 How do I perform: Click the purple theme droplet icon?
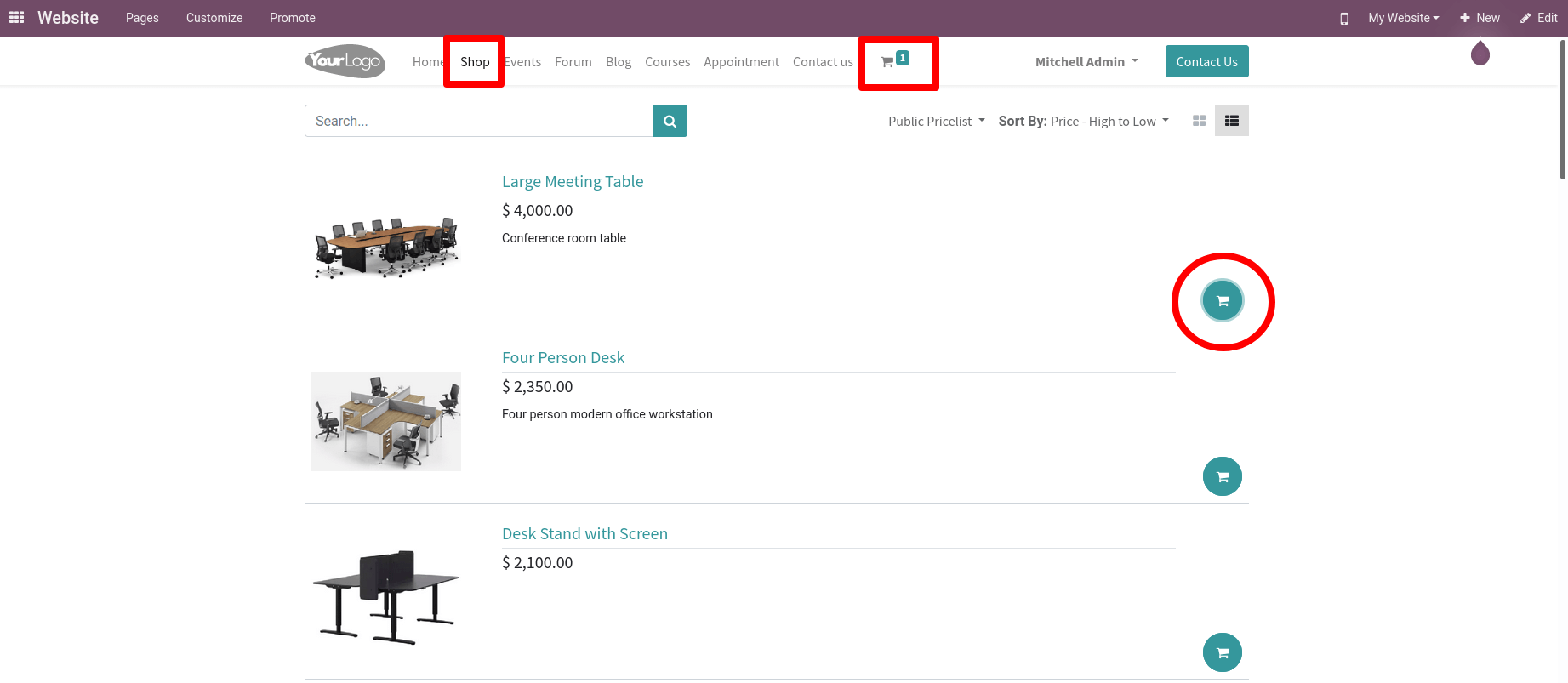tap(1480, 54)
